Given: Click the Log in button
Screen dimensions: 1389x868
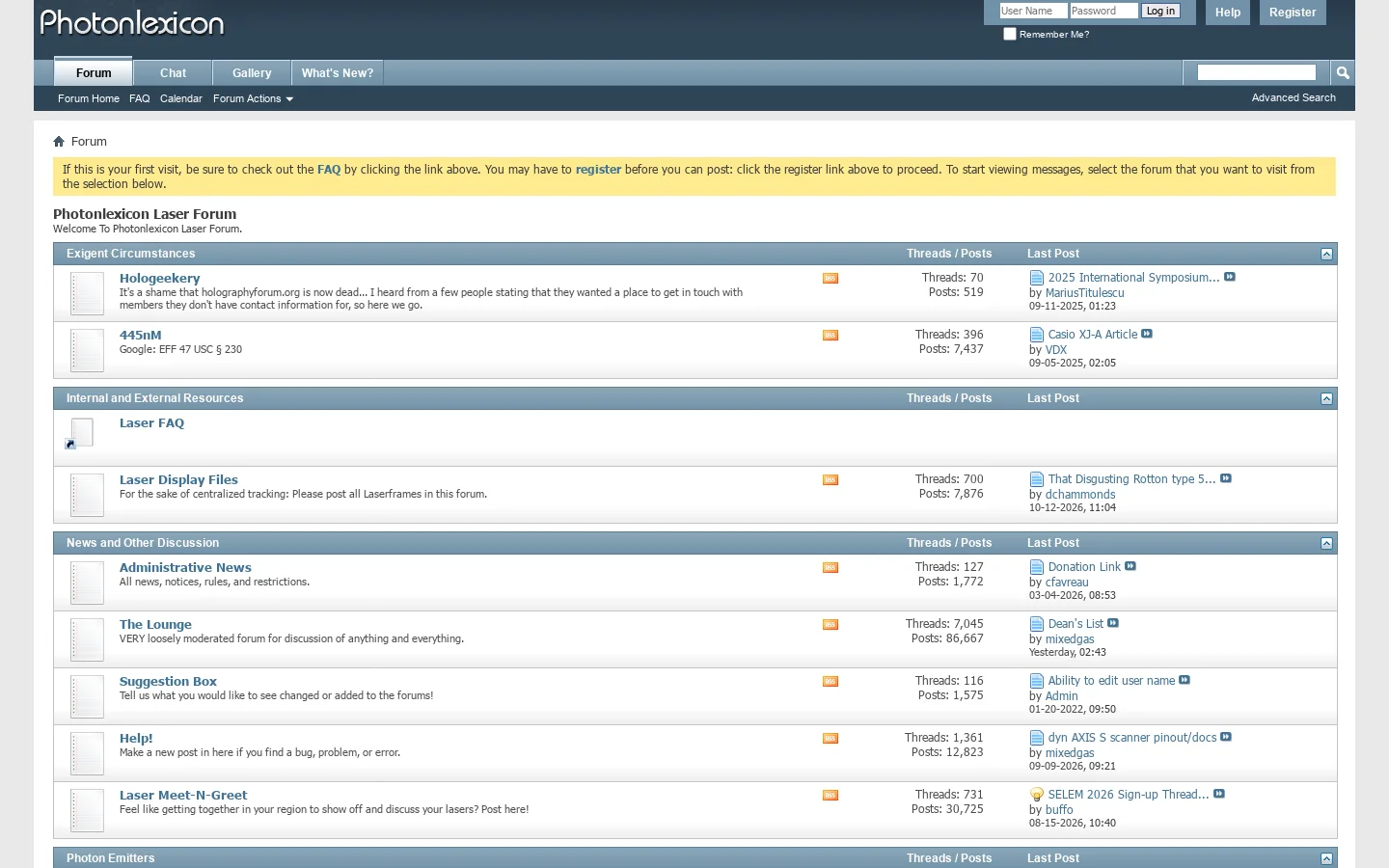Looking at the screenshot, I should (x=1160, y=11).
